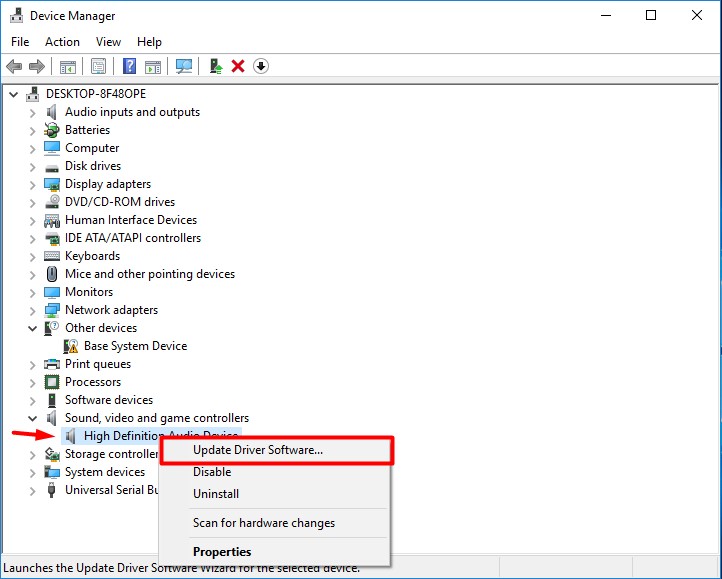Open the Action menu
This screenshot has width=722, height=579.
[x=62, y=42]
